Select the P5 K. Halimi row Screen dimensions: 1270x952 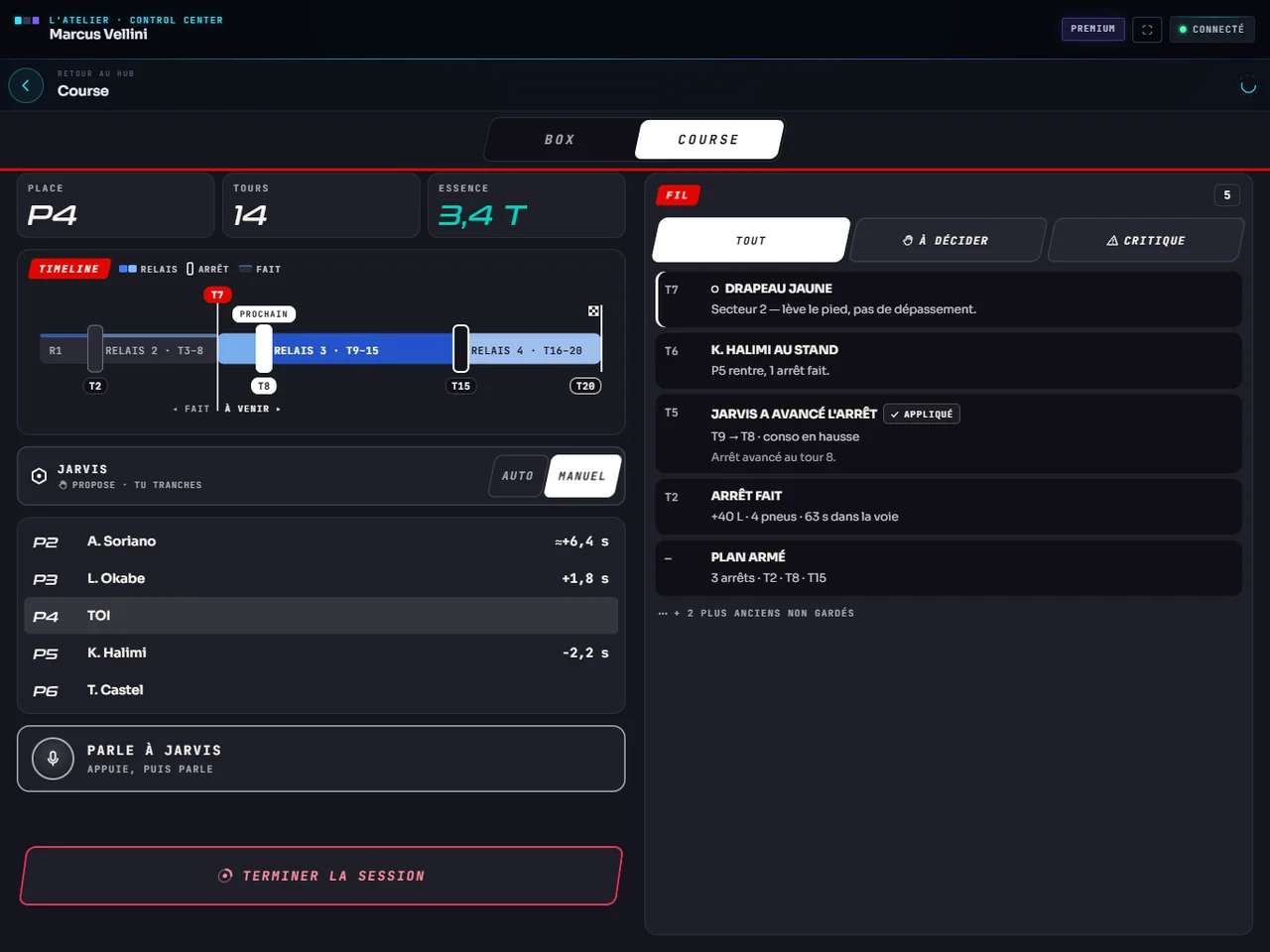tap(321, 653)
